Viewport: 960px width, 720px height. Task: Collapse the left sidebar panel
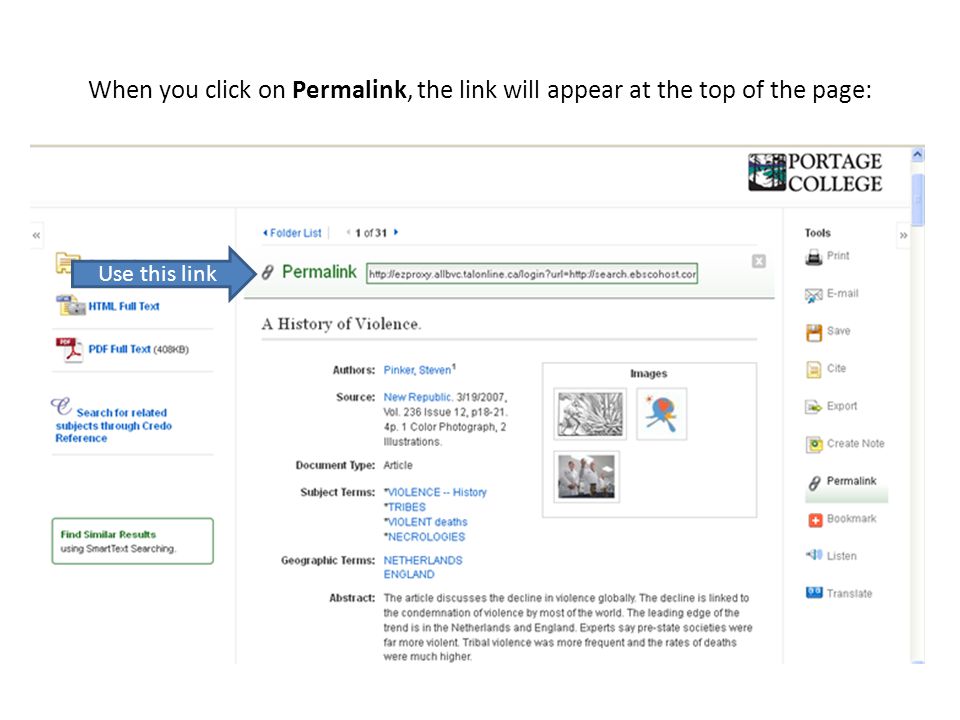(x=37, y=235)
